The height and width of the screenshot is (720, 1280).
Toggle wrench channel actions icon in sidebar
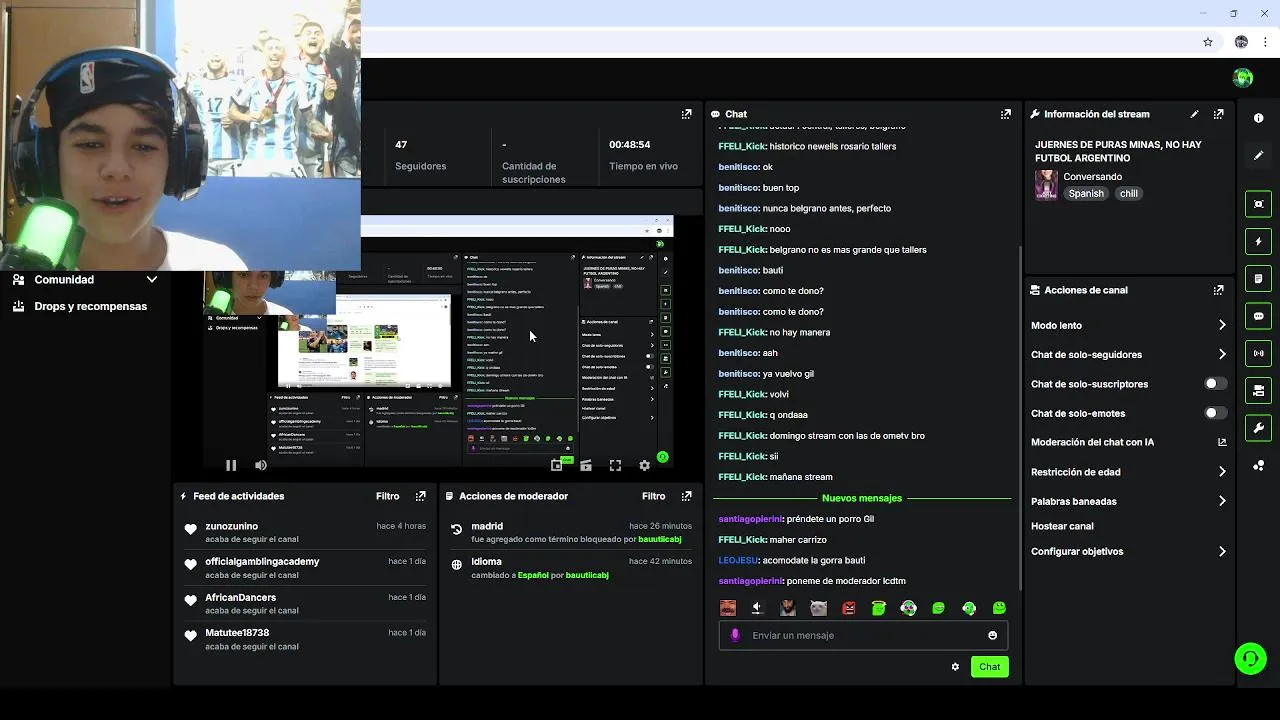click(x=1259, y=428)
